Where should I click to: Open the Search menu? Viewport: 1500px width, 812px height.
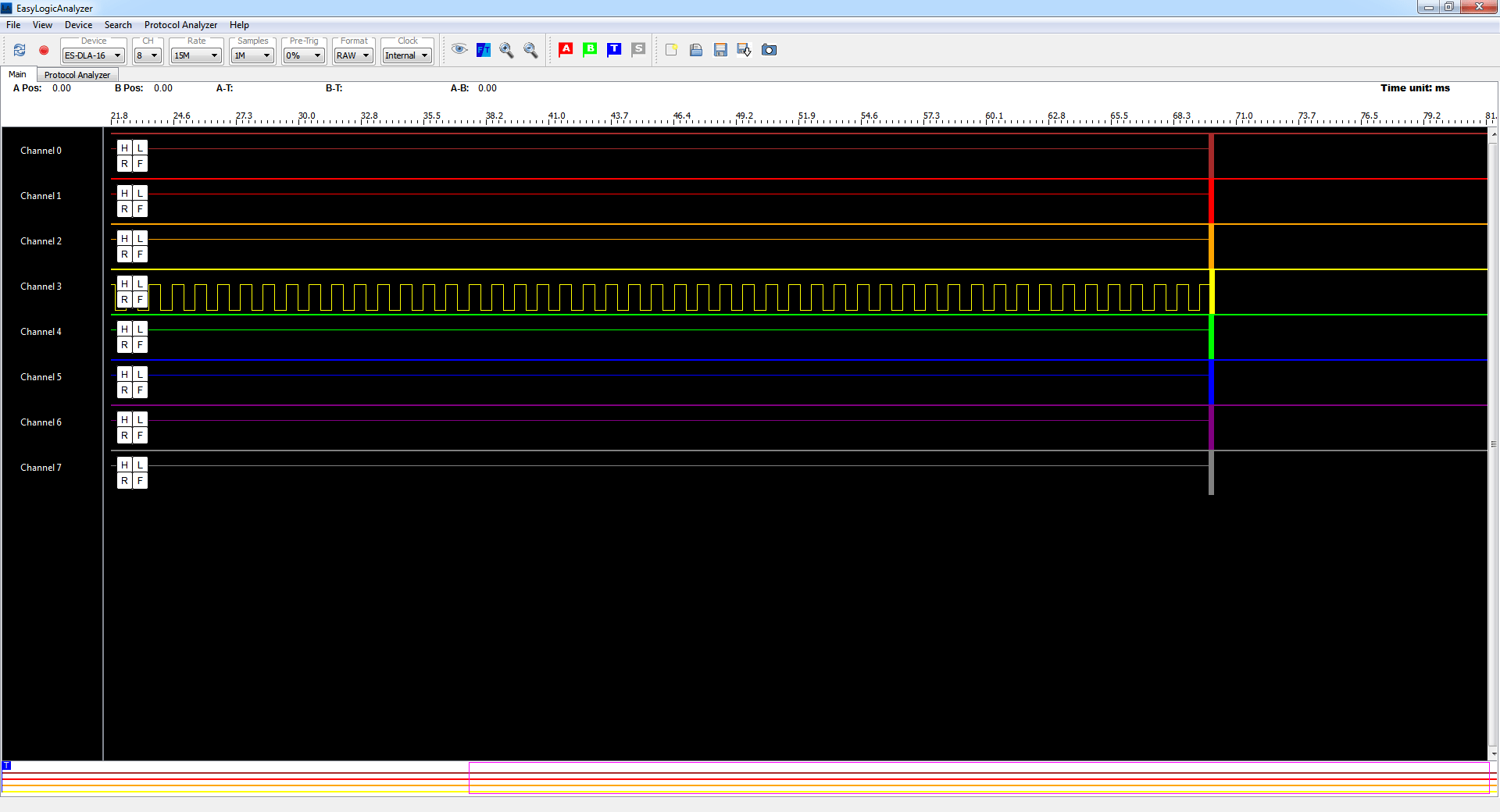[x=118, y=25]
